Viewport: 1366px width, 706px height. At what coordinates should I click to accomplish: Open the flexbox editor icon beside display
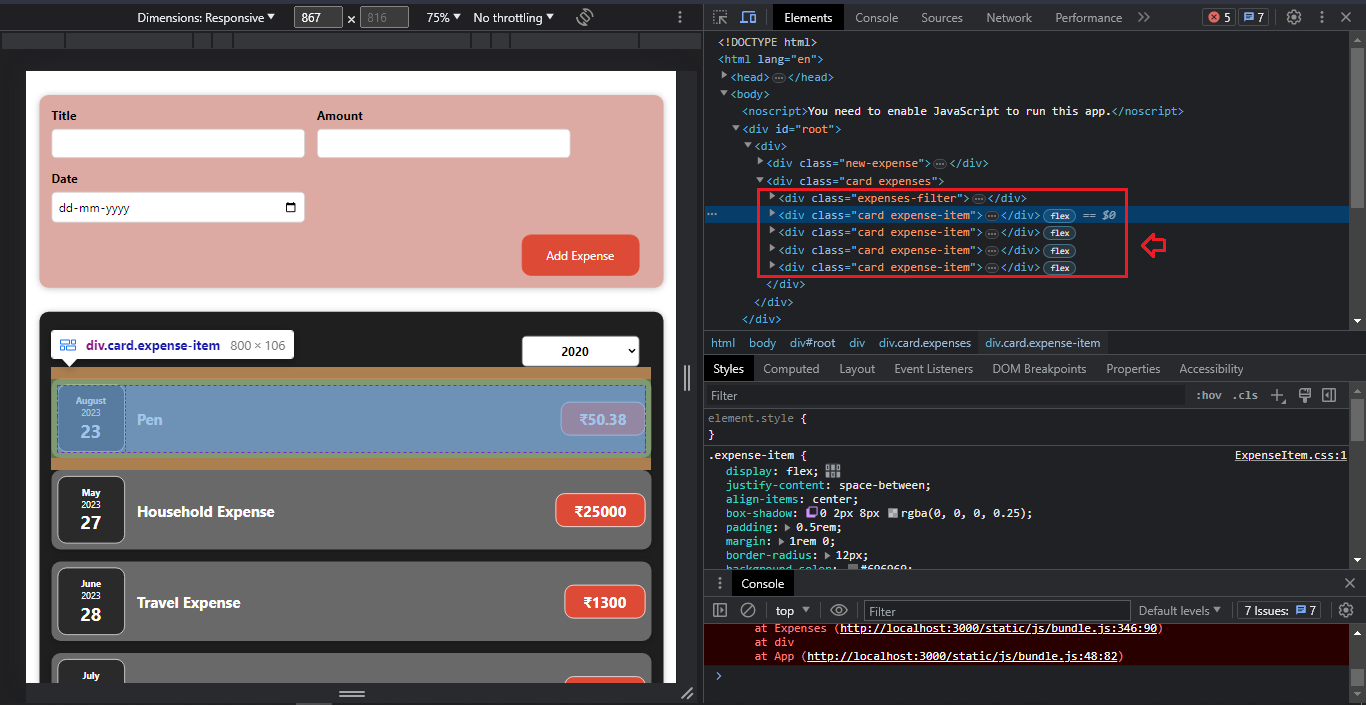pos(833,471)
